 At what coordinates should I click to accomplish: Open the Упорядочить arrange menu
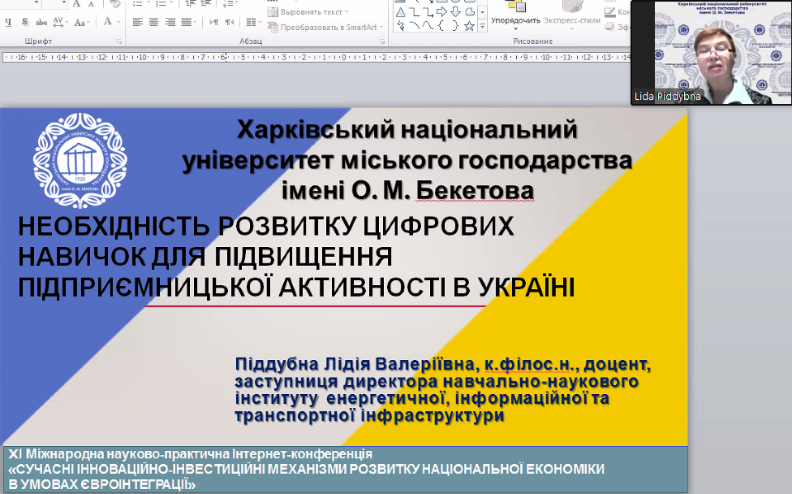click(515, 15)
